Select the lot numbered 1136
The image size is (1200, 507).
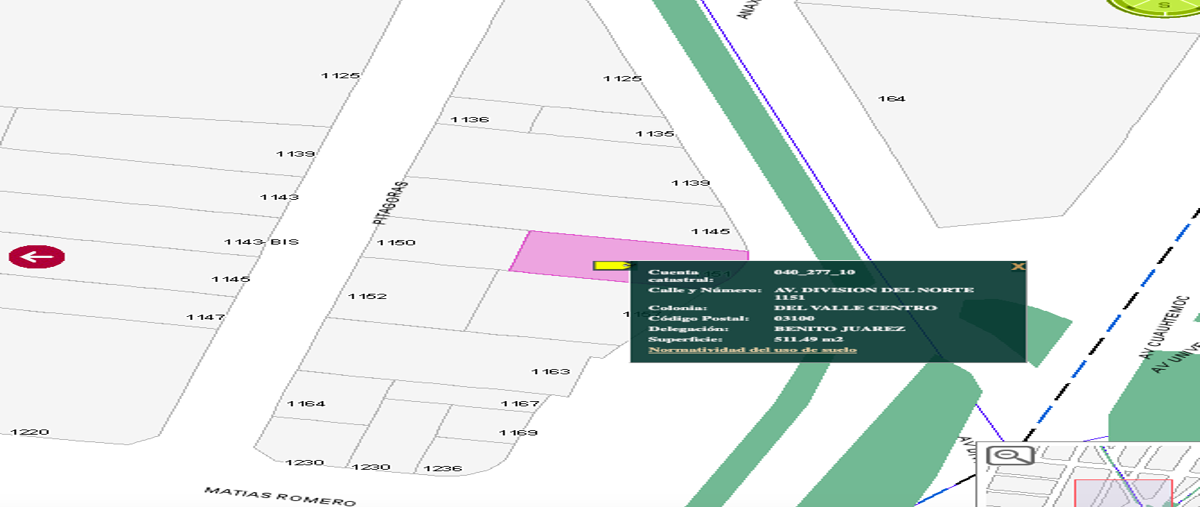click(x=469, y=119)
